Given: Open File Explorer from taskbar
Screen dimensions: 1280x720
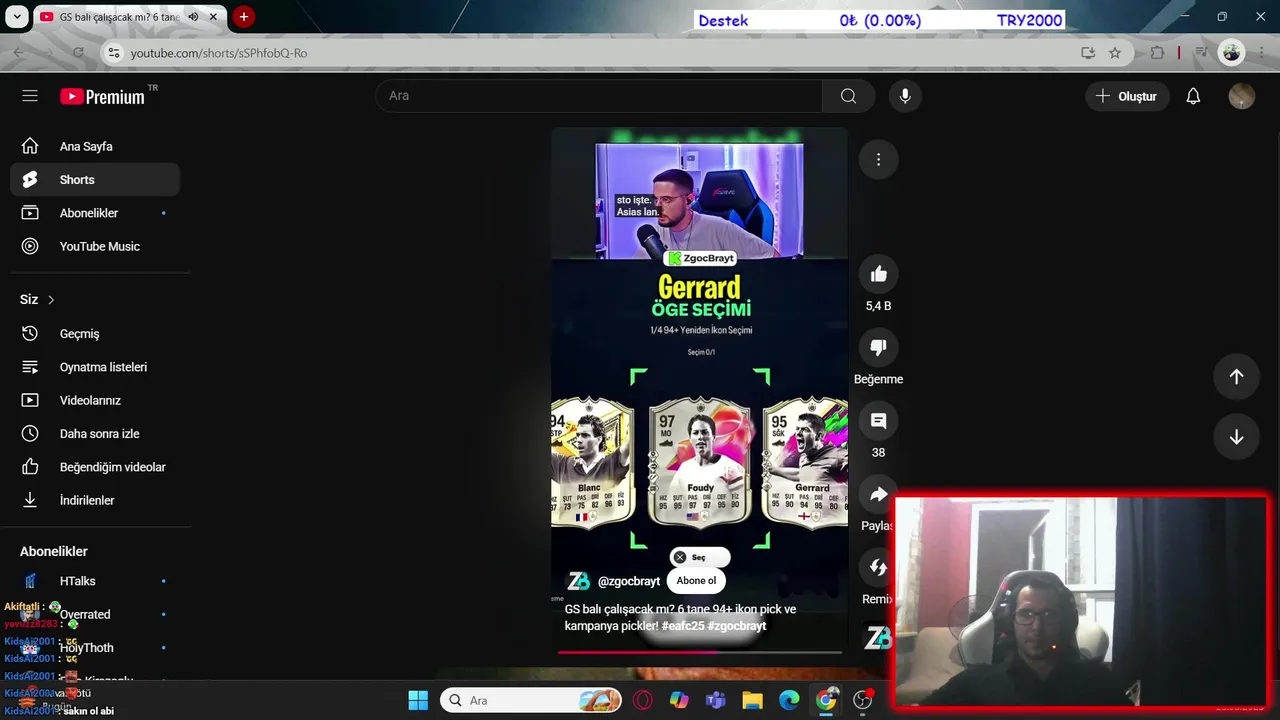Looking at the screenshot, I should coord(752,700).
